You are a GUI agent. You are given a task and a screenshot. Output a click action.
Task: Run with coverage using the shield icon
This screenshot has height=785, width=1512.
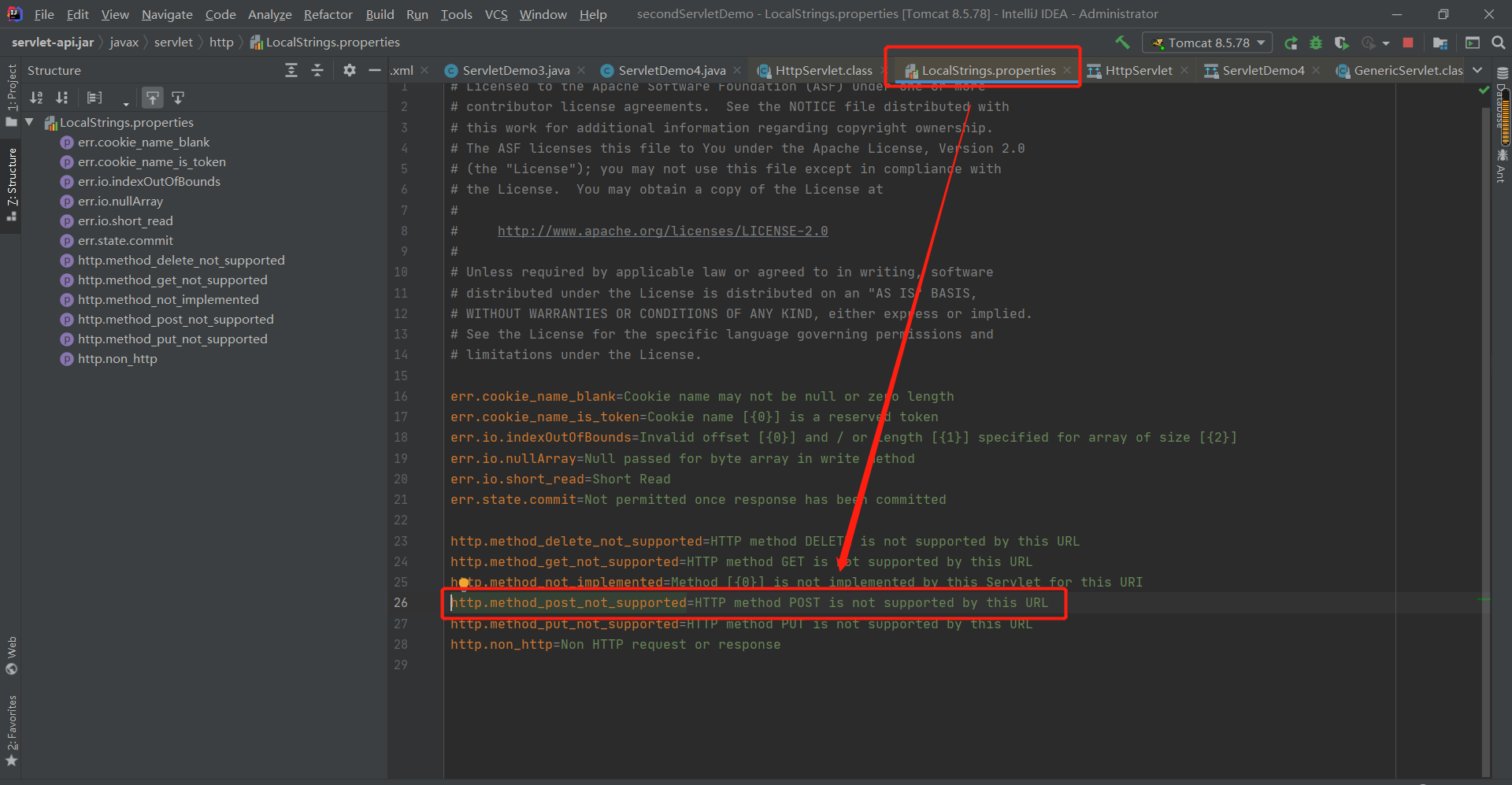click(x=1342, y=43)
